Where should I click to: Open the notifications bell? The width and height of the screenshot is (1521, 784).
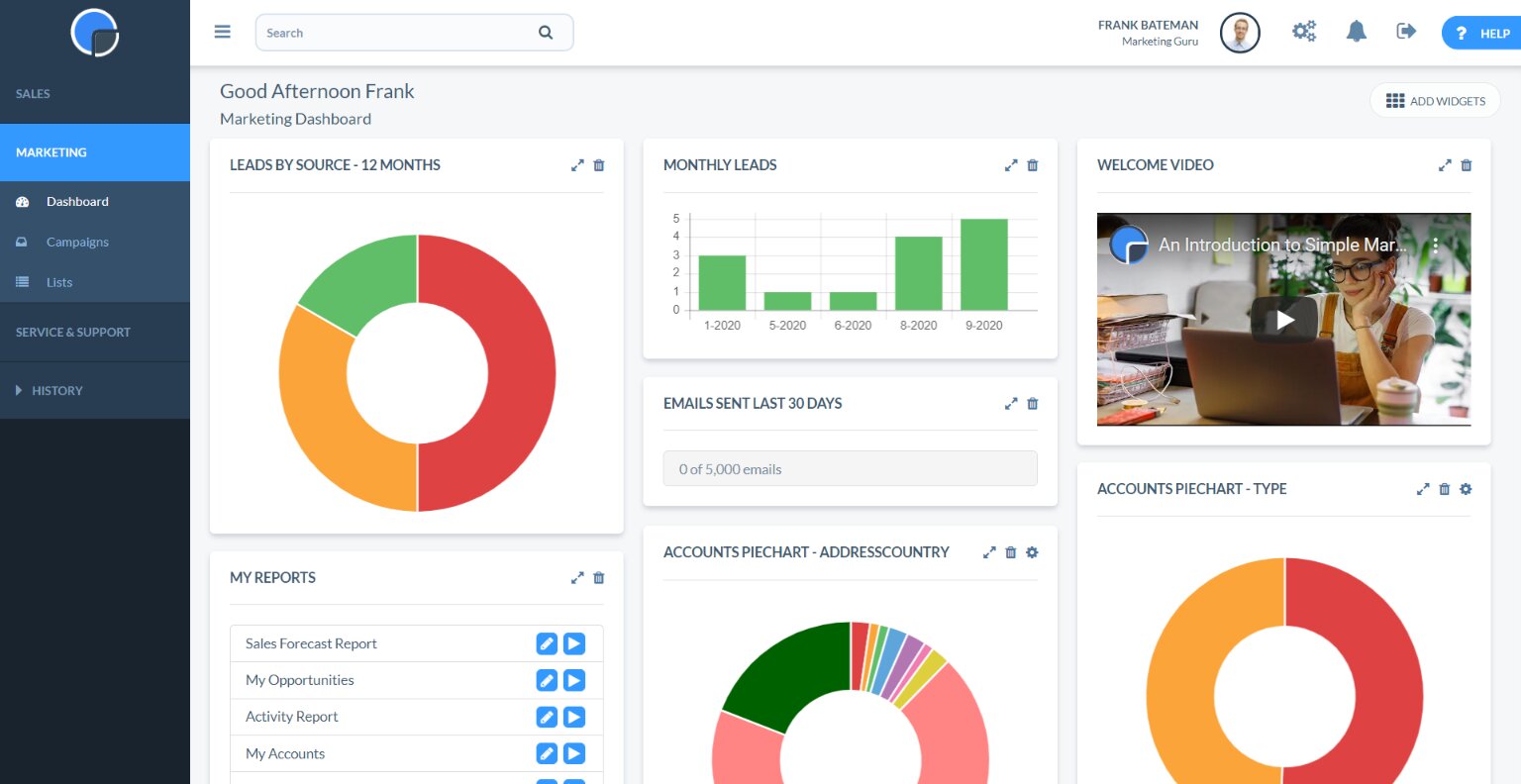point(1356,32)
